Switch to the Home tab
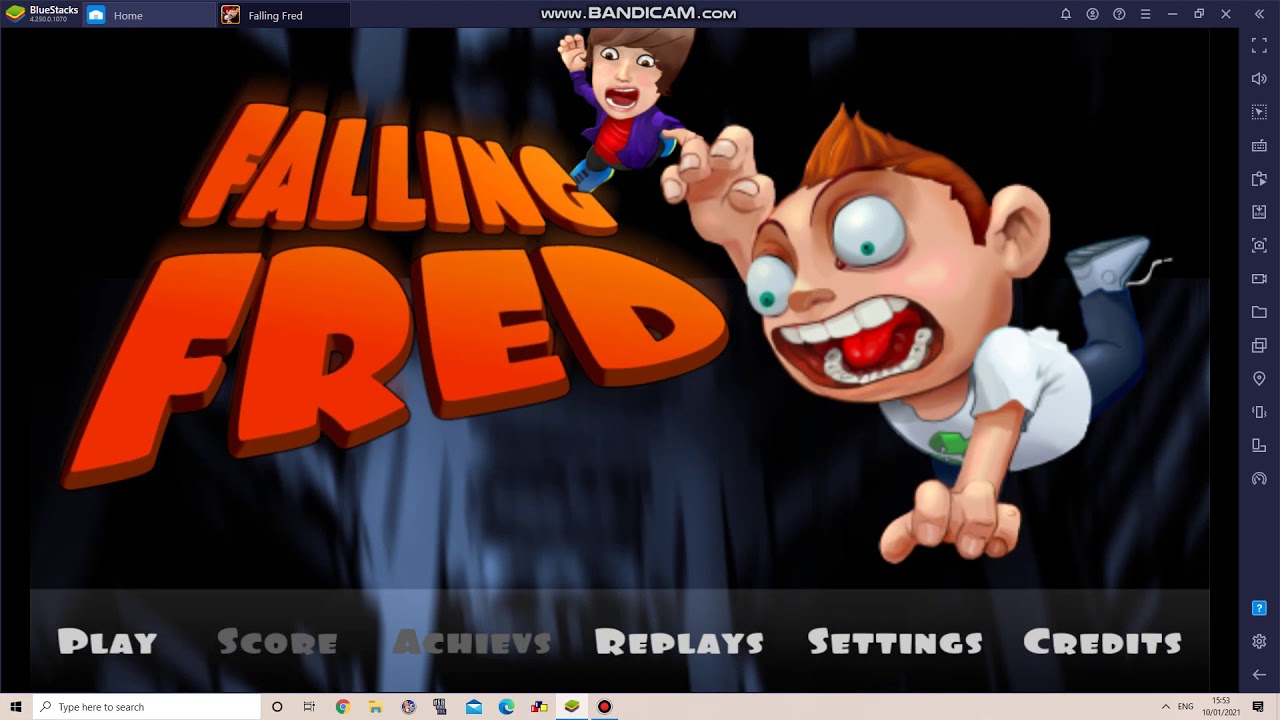 tap(150, 15)
